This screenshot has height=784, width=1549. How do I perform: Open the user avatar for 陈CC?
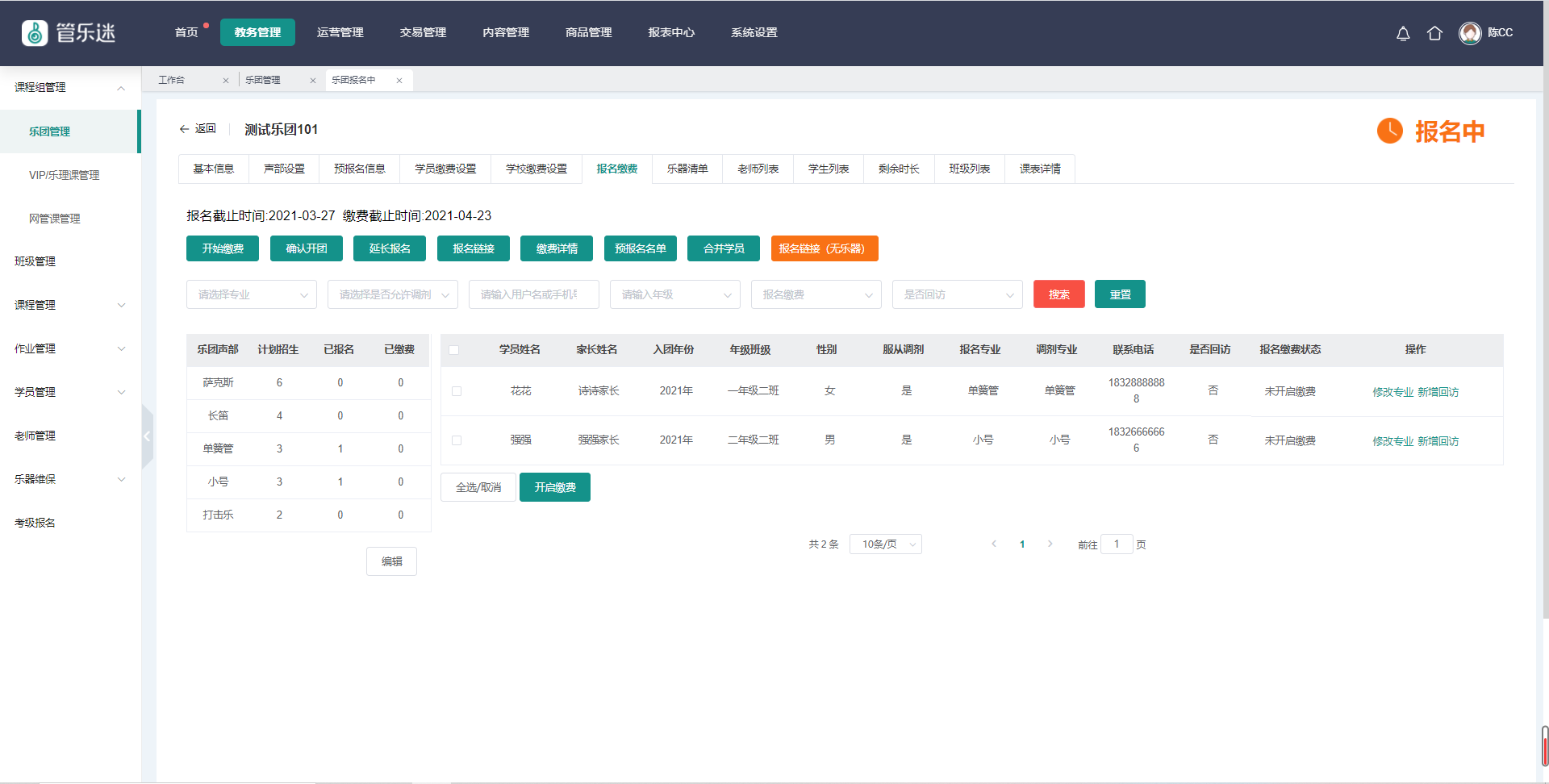[x=1470, y=33]
